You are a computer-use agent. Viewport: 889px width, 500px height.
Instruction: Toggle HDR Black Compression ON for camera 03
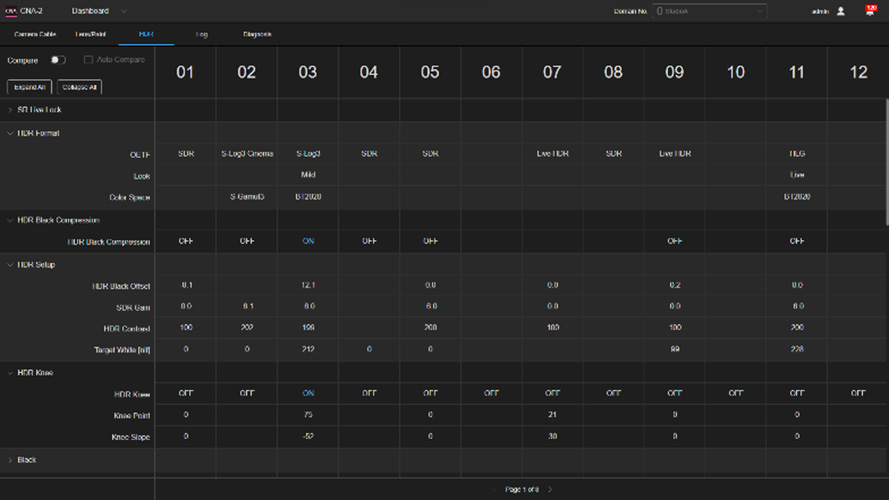[x=308, y=241]
